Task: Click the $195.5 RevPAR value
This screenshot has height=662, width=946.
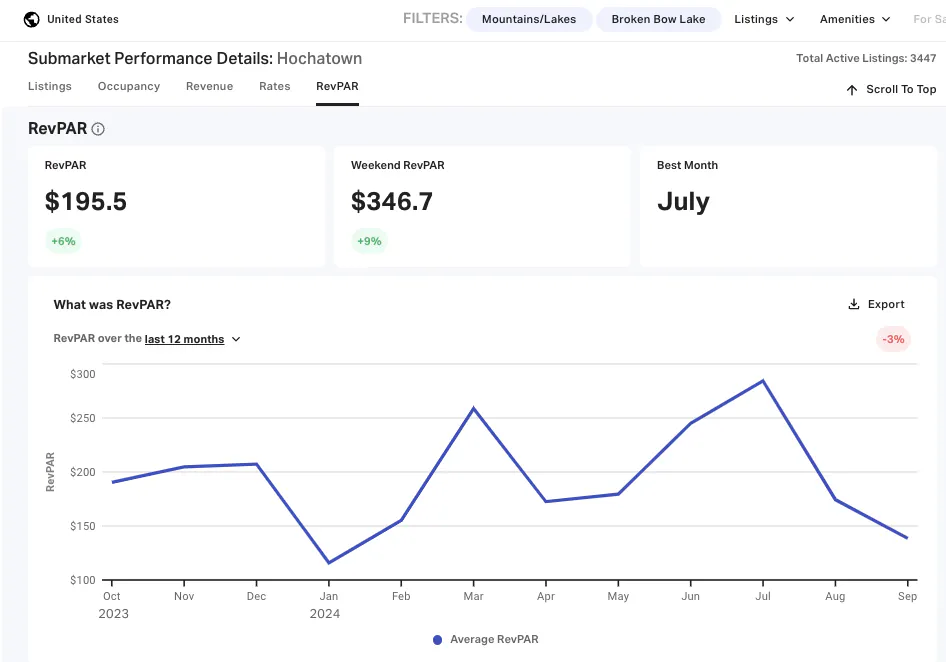Action: point(86,202)
